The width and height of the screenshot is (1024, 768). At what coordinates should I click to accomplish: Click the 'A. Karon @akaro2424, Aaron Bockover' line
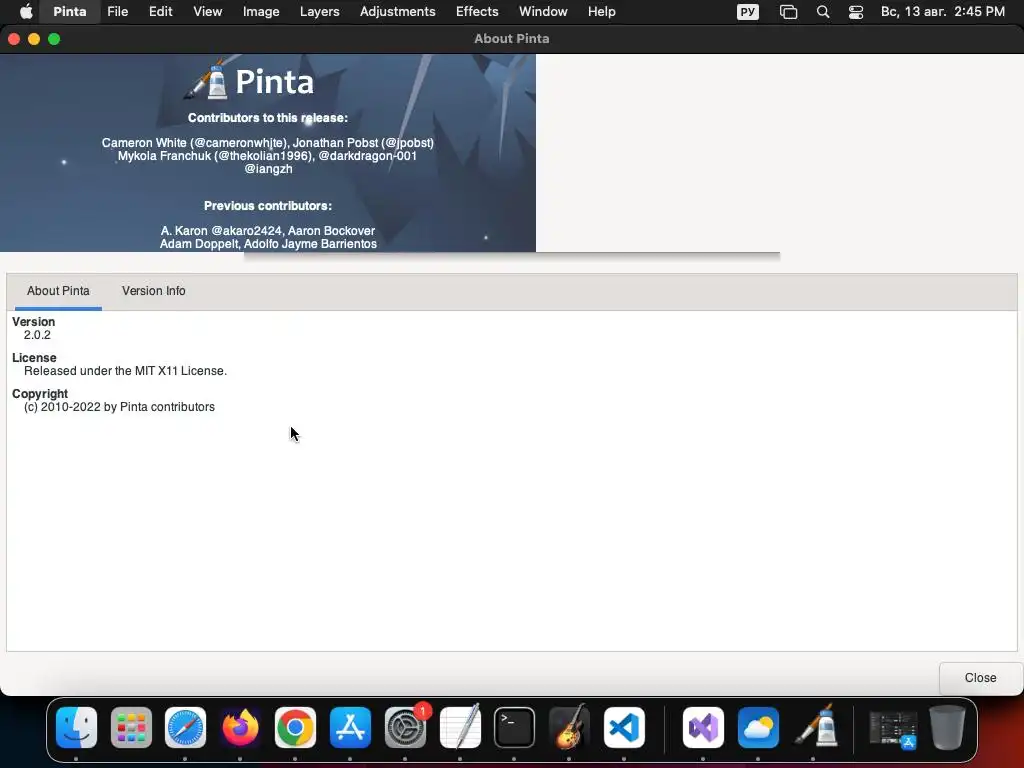(268, 231)
